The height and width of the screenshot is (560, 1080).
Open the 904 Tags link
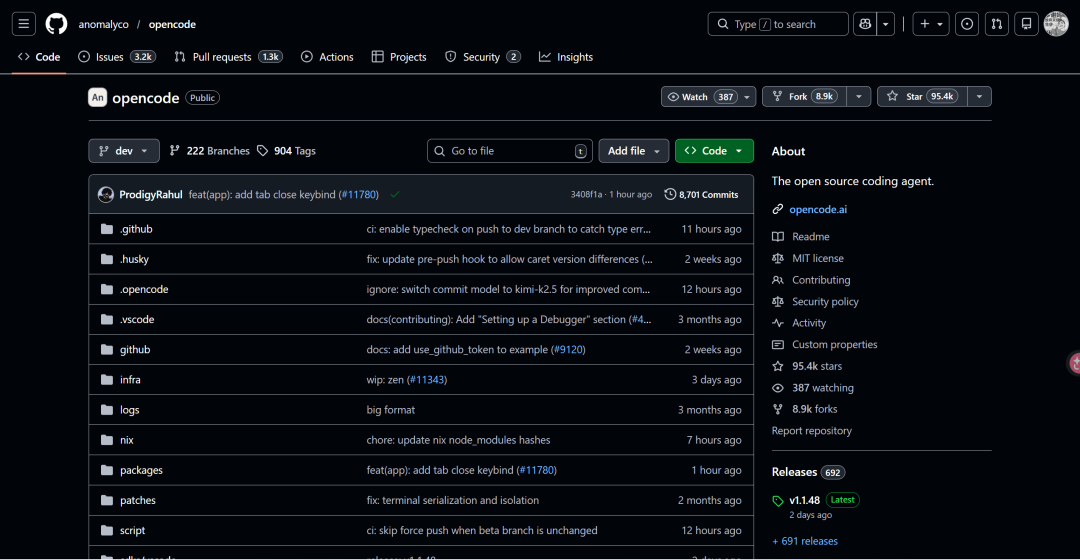[x=286, y=151]
